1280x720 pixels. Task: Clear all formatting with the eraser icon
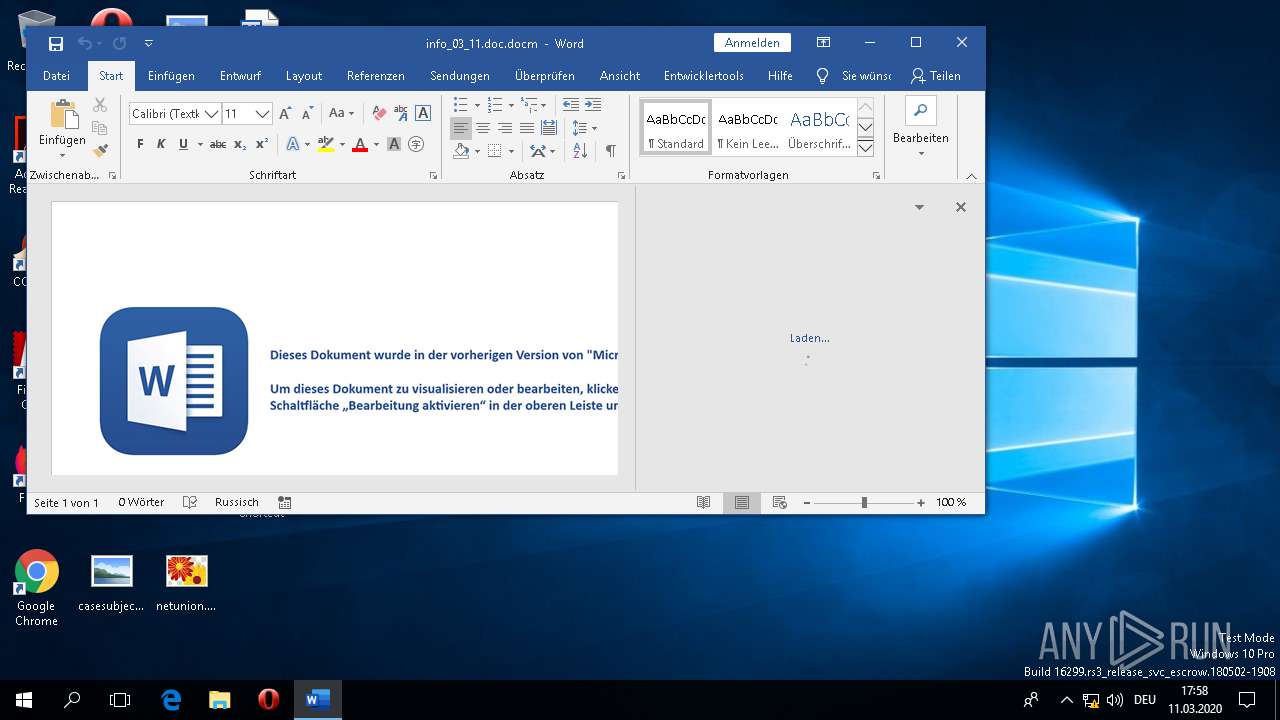click(379, 113)
